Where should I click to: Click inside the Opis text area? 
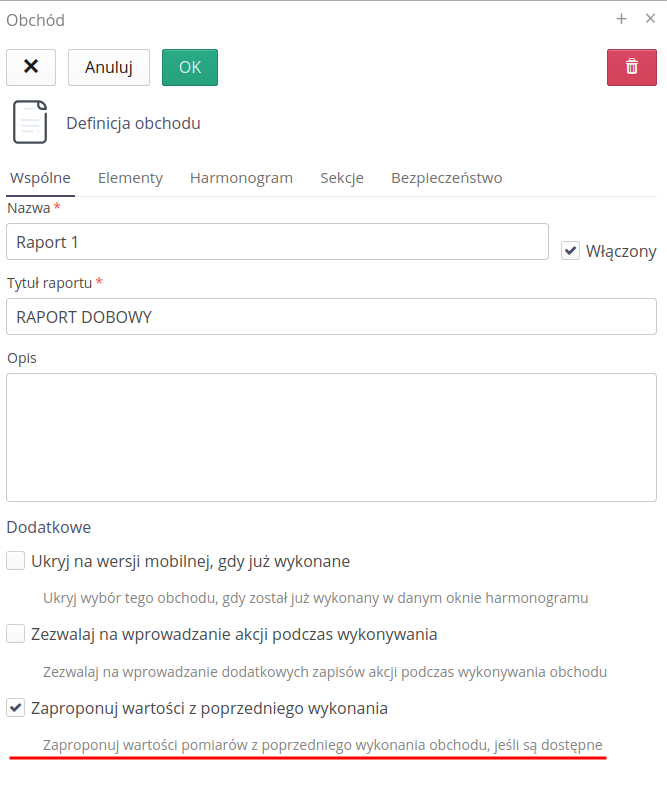tap(331, 437)
